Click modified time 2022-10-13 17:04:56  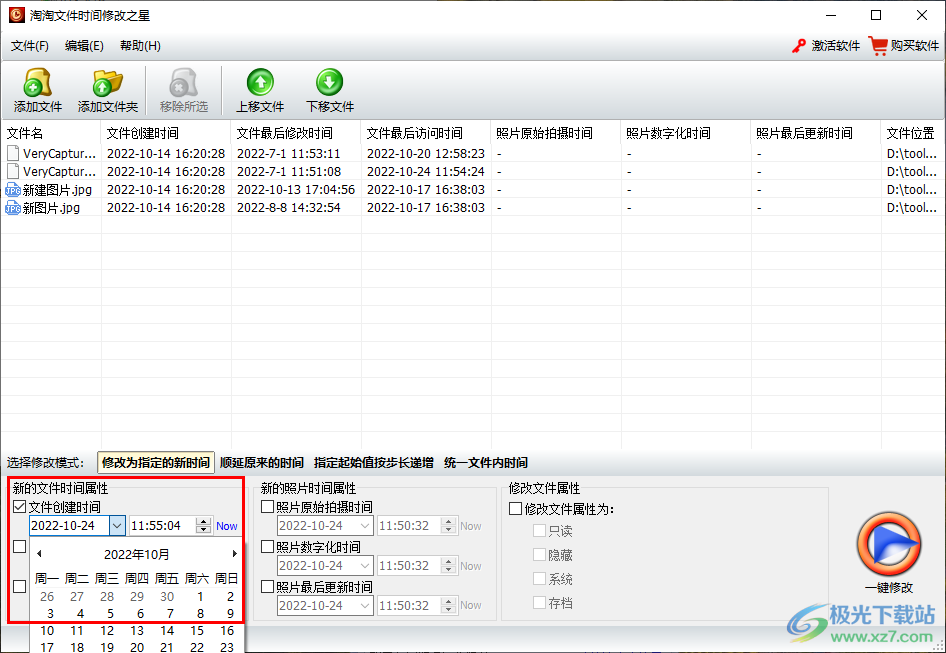point(296,190)
